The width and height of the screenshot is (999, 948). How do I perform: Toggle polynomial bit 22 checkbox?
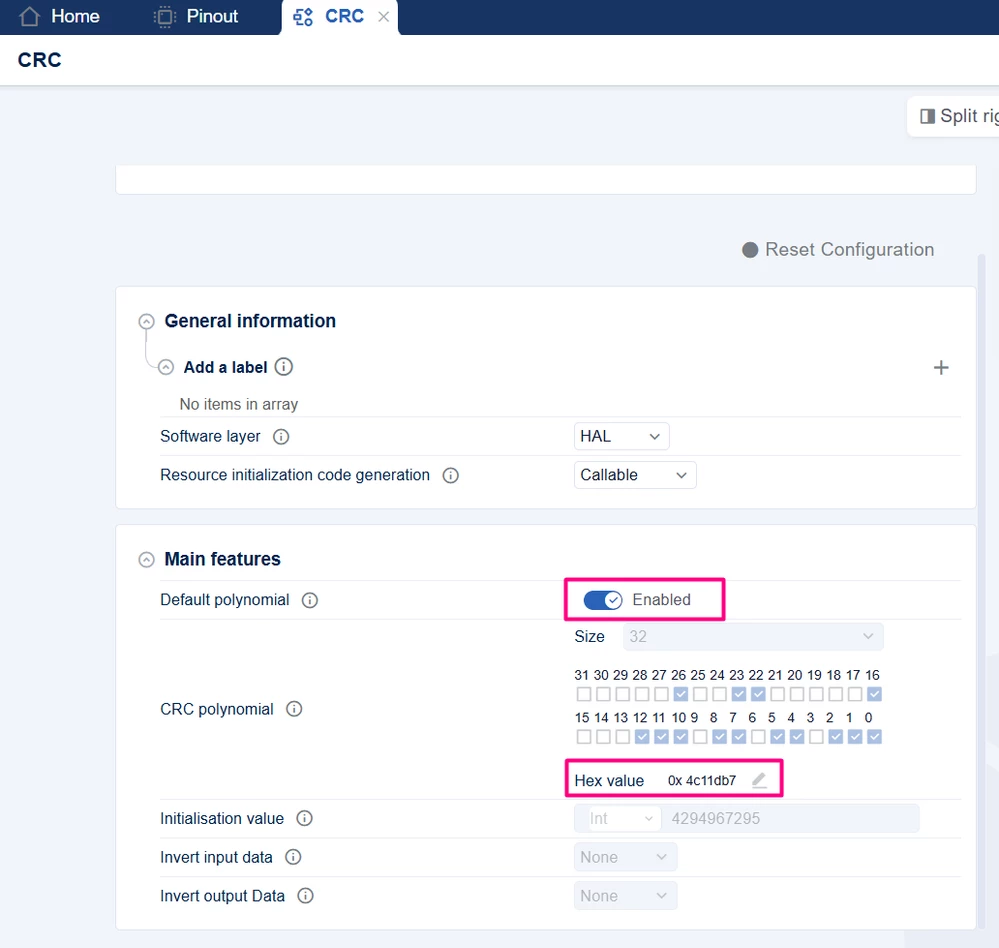[758, 694]
